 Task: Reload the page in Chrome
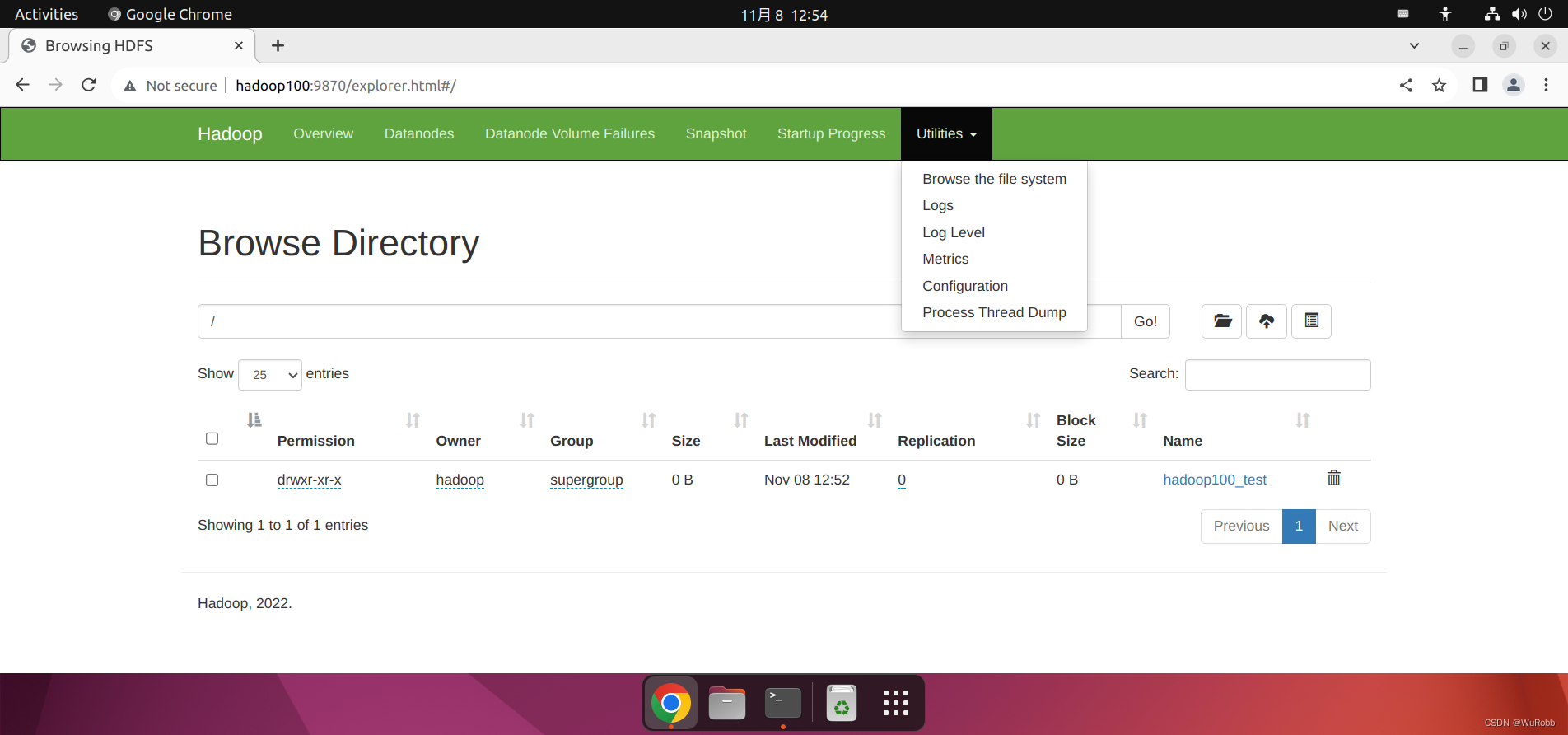coord(89,86)
